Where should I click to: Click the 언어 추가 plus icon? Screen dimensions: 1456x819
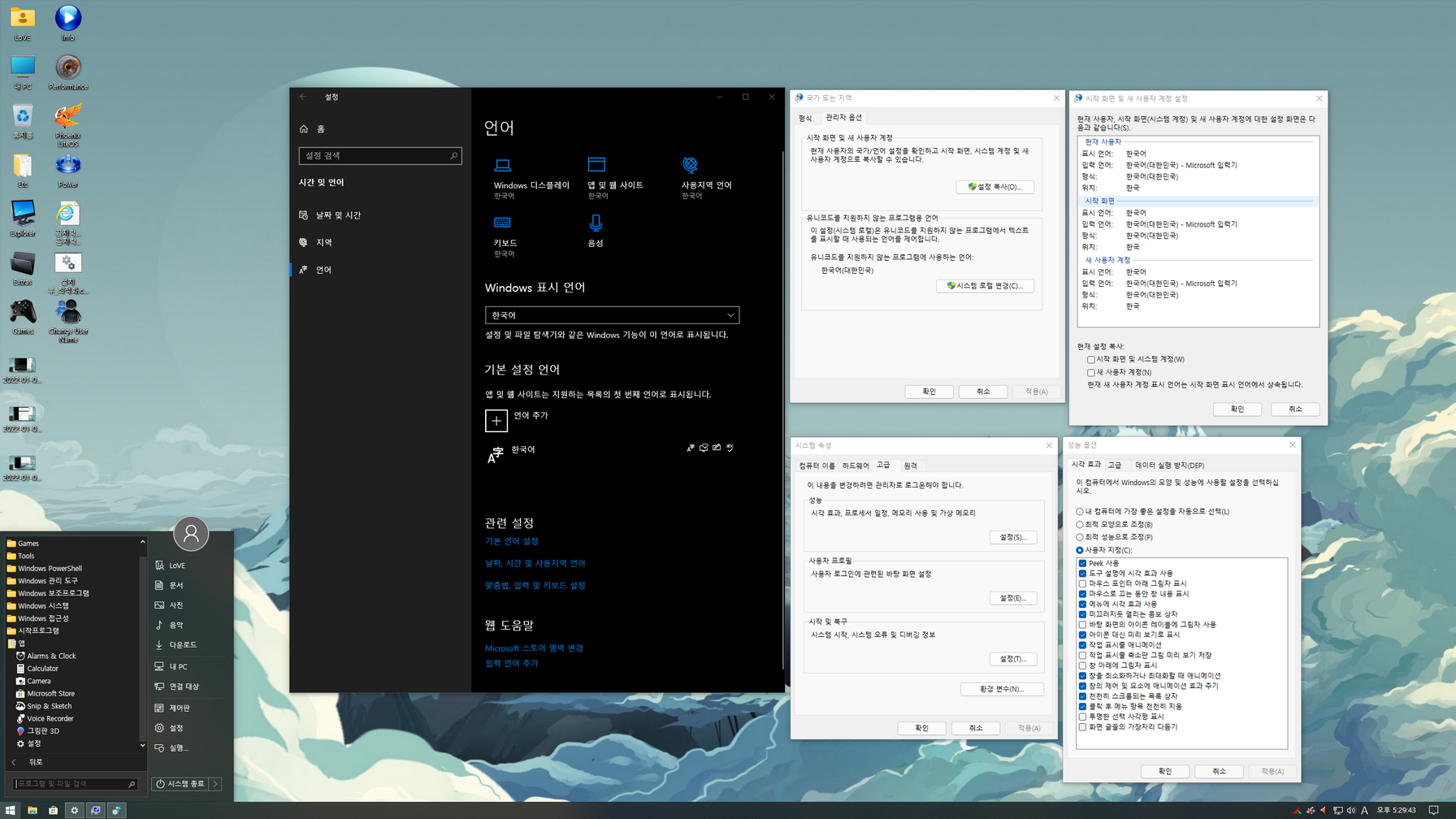tap(496, 420)
